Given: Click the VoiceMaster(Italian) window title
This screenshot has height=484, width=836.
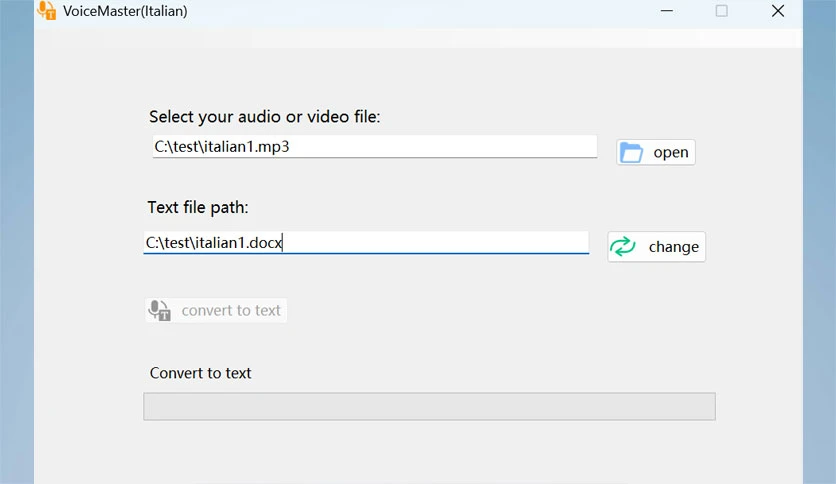Looking at the screenshot, I should point(125,11).
